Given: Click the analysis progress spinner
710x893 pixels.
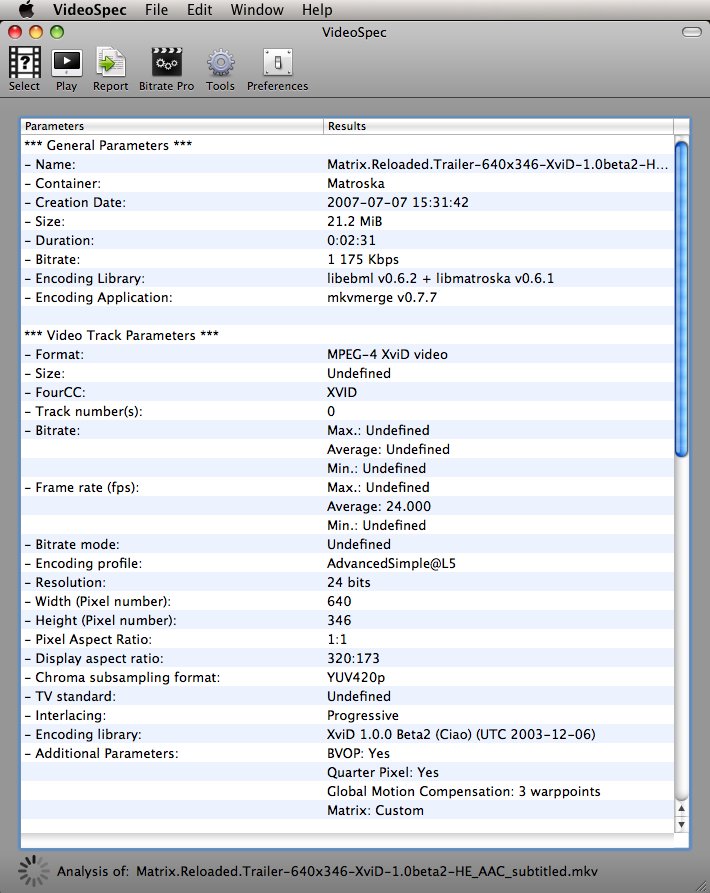Looking at the screenshot, I should (x=34, y=870).
